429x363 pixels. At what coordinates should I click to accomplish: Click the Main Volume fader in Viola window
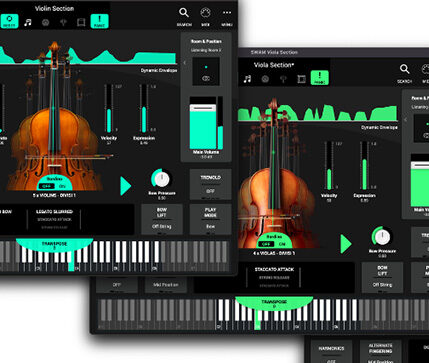click(420, 180)
